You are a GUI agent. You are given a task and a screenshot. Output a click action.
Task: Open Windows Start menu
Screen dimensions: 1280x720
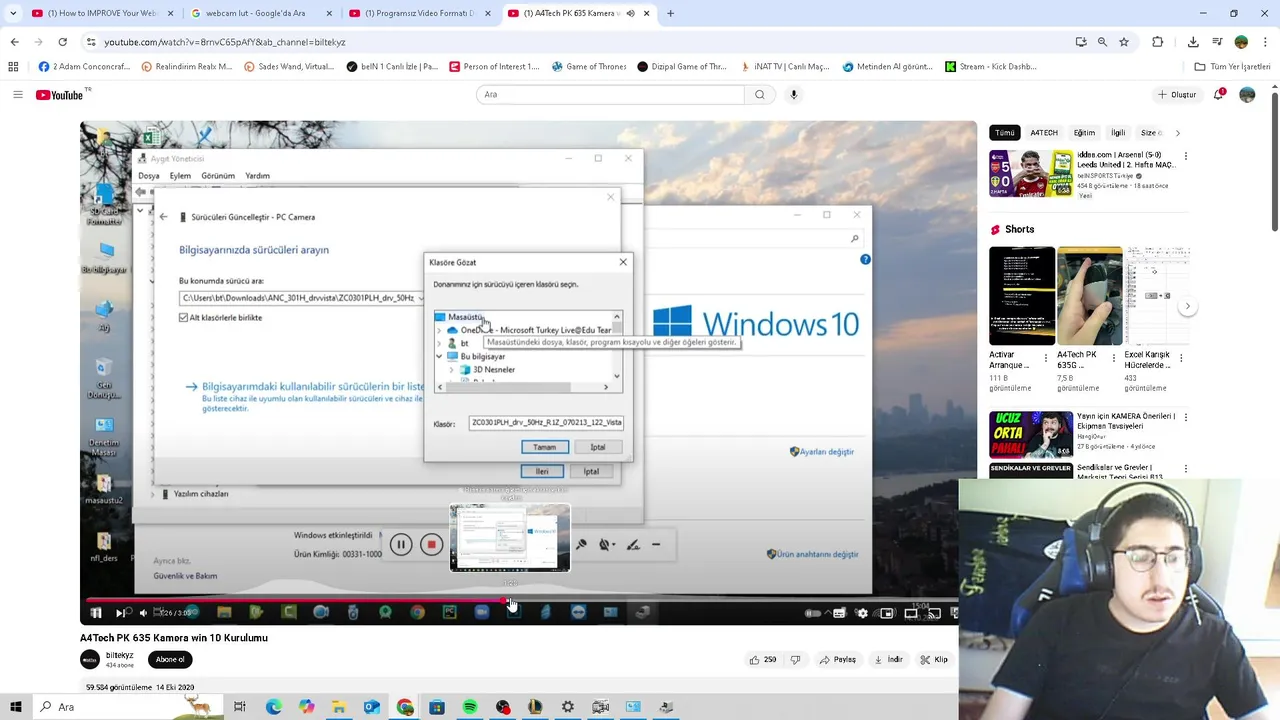click(16, 707)
